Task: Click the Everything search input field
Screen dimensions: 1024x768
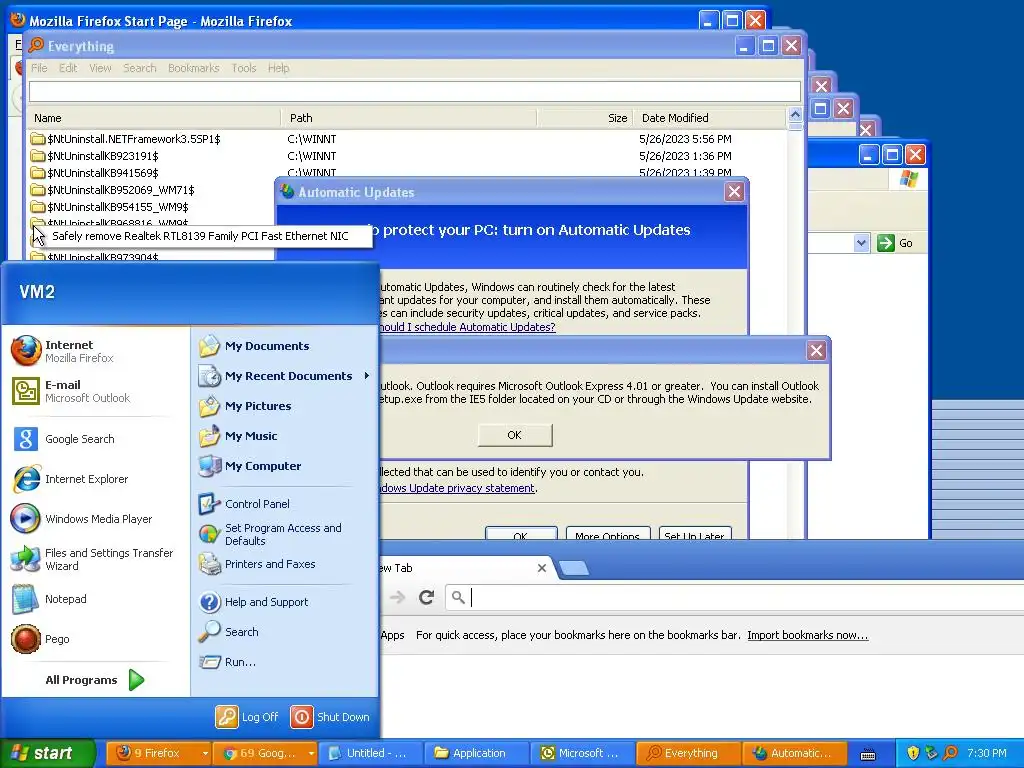Action: tap(415, 91)
